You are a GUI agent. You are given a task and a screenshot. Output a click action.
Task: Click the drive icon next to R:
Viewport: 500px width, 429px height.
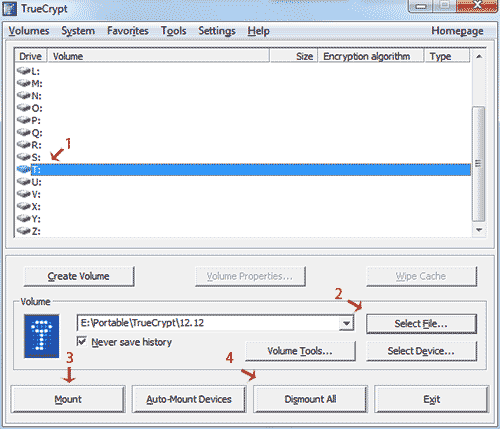[23, 145]
